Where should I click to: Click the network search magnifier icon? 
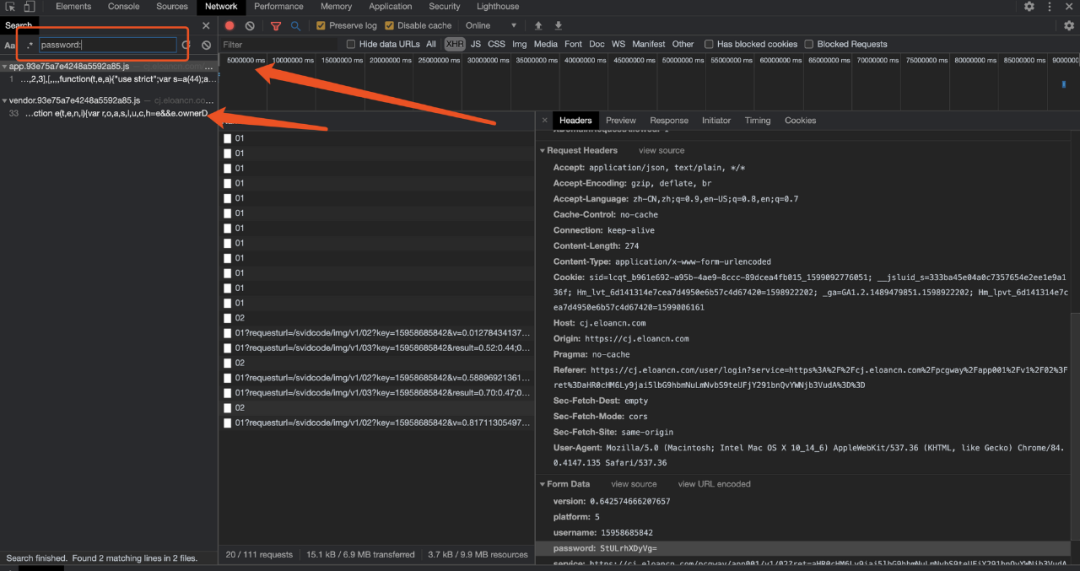coord(295,25)
